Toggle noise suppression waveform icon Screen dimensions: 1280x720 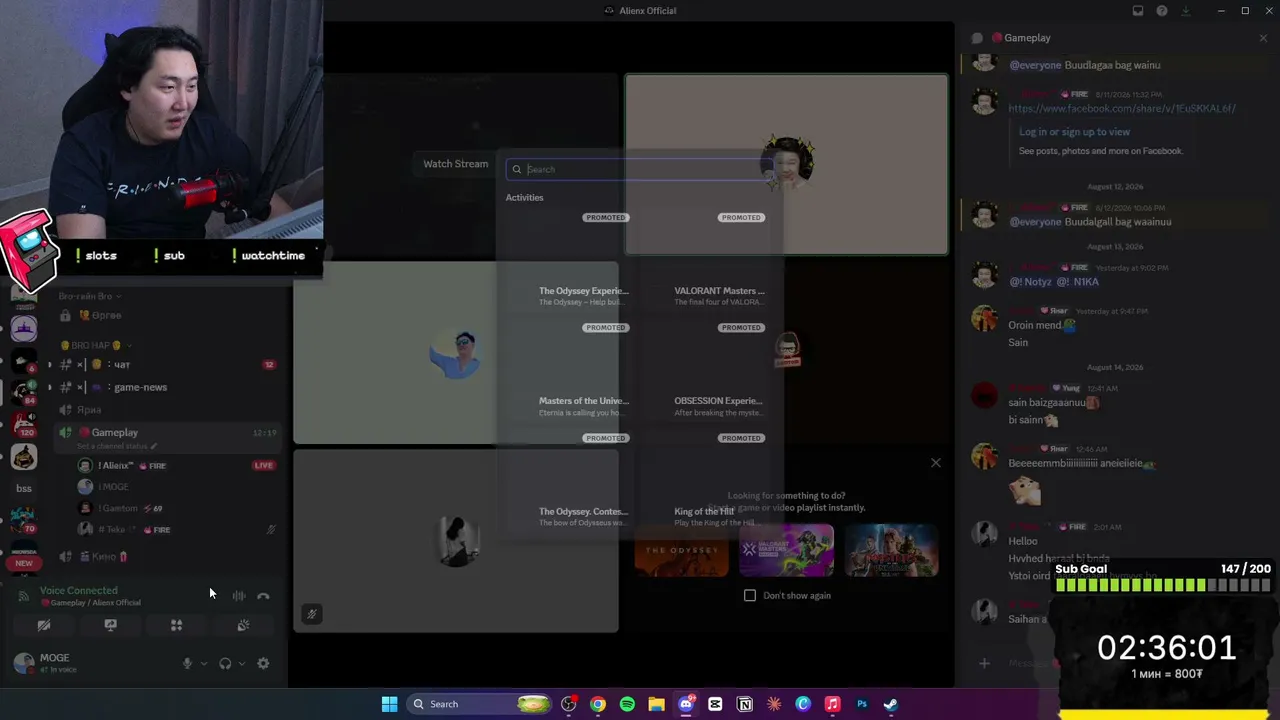click(239, 596)
